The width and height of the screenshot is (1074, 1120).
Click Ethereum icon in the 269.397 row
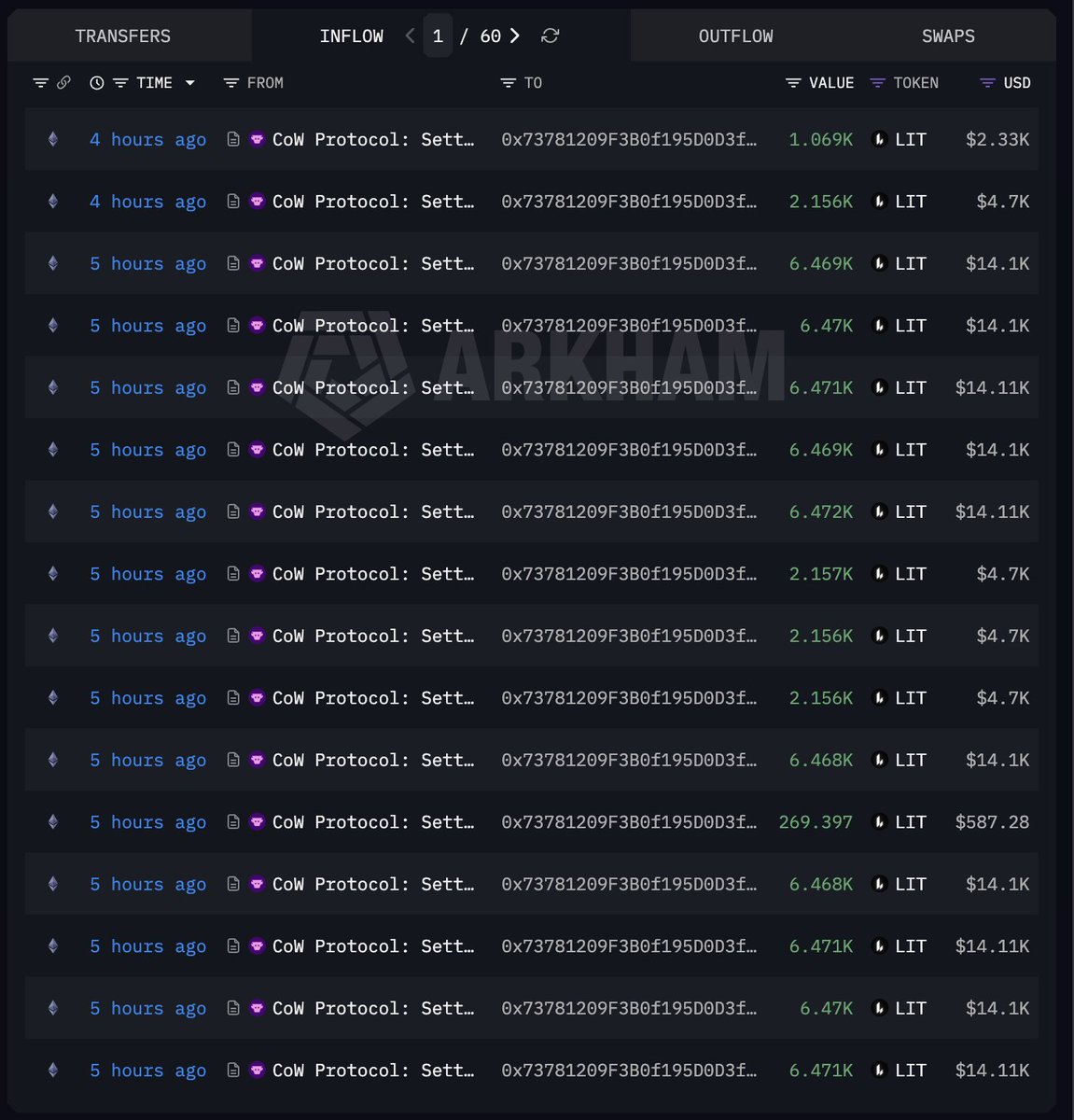[x=53, y=822]
